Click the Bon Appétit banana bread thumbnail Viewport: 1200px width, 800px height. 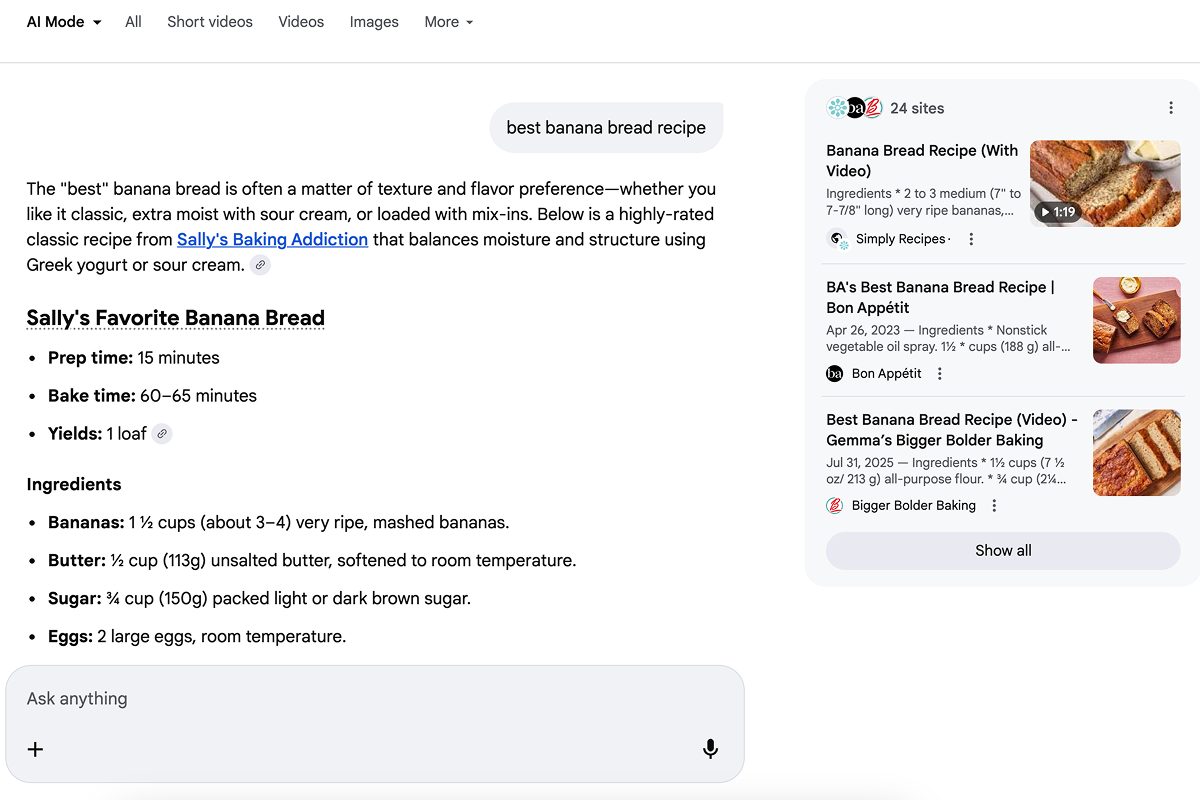point(1137,320)
